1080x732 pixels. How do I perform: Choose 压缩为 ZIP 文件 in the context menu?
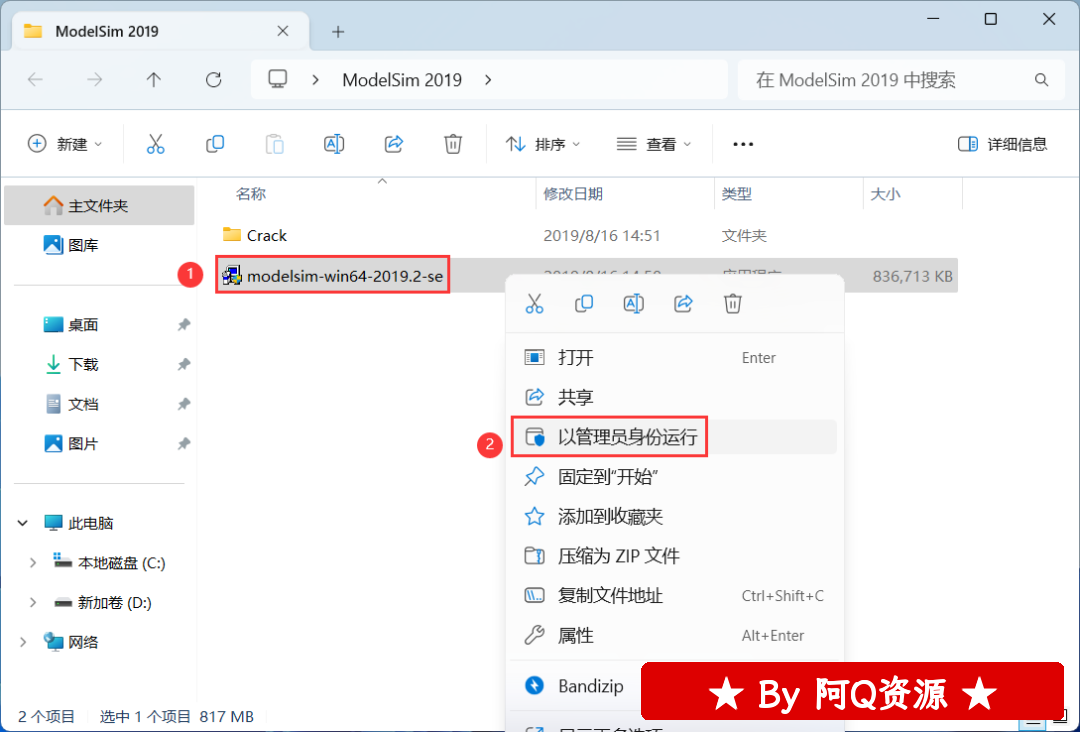tap(674, 556)
